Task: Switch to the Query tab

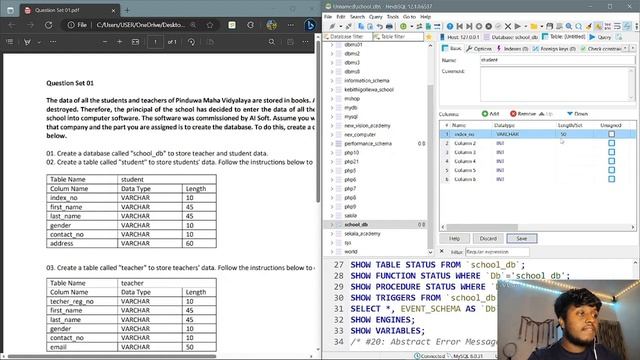Action: pyautogui.click(x=600, y=37)
